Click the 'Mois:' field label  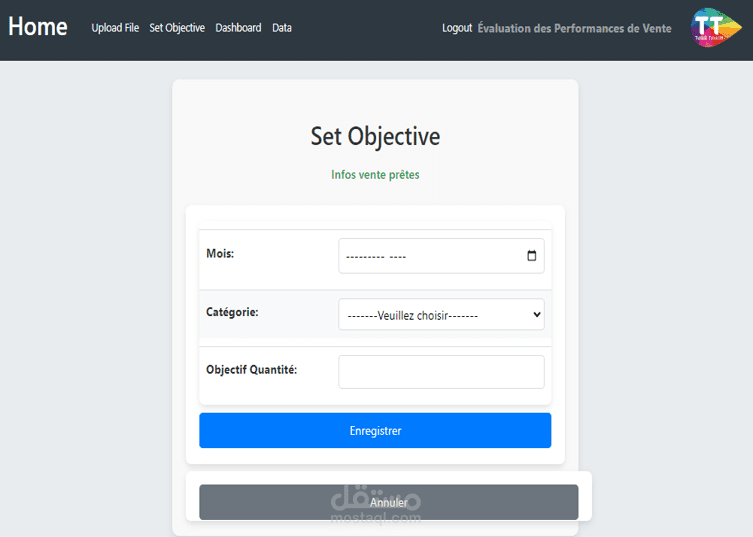(x=220, y=254)
